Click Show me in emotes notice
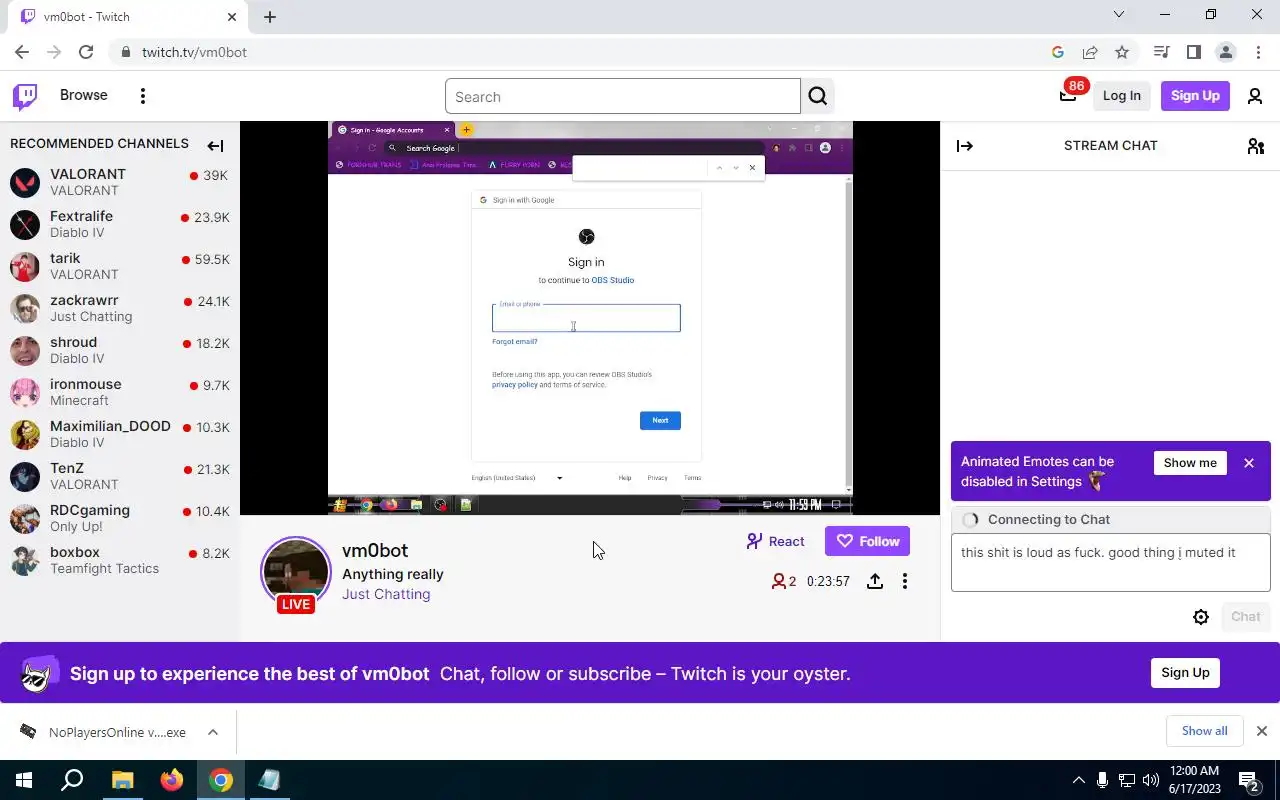The height and width of the screenshot is (800, 1280). [x=1190, y=463]
